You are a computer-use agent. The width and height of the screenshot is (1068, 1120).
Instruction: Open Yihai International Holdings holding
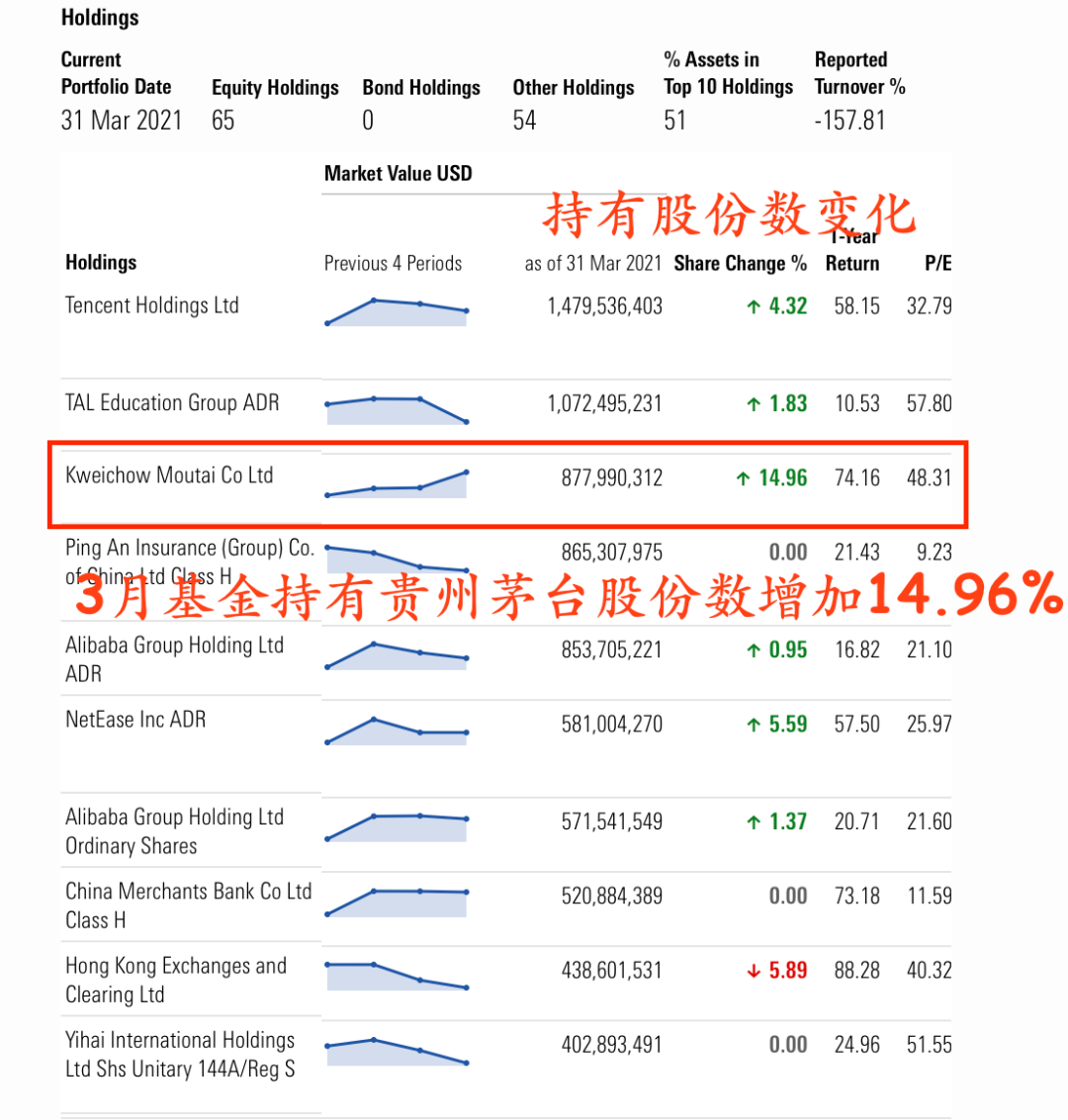point(180,1054)
